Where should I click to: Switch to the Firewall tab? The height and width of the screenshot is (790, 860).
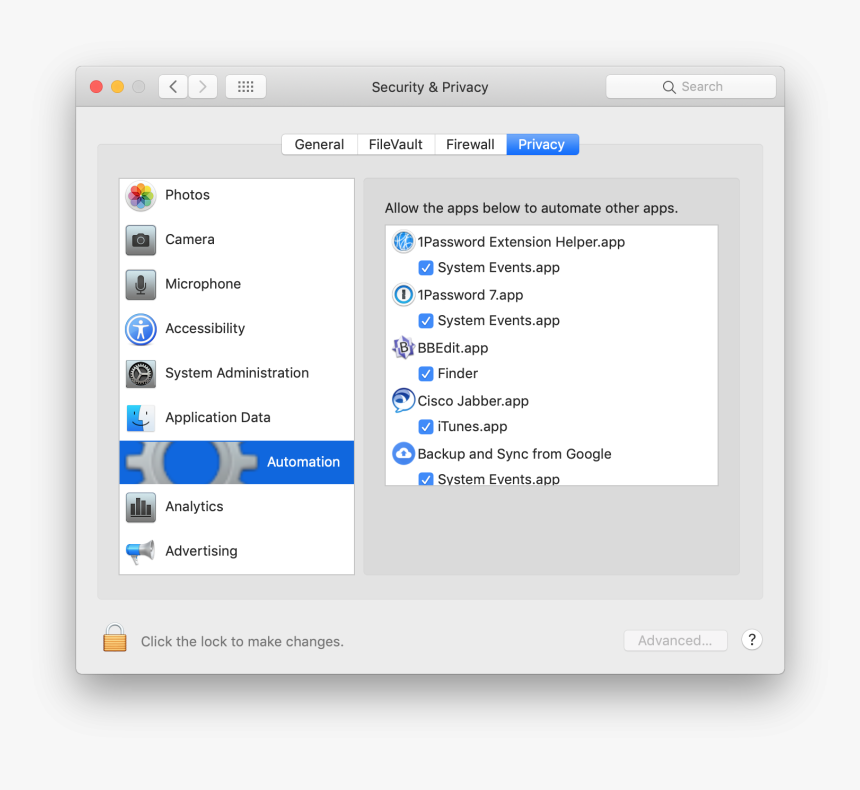[x=470, y=145]
